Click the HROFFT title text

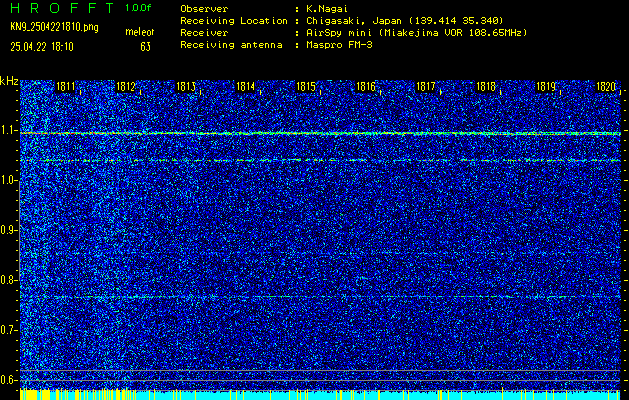click(x=62, y=8)
